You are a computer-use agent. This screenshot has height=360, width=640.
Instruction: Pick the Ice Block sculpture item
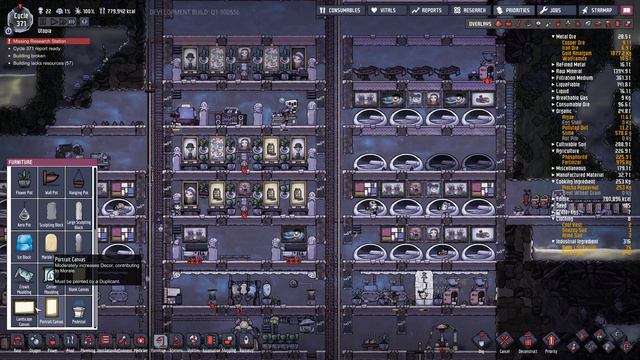[x=24, y=246]
